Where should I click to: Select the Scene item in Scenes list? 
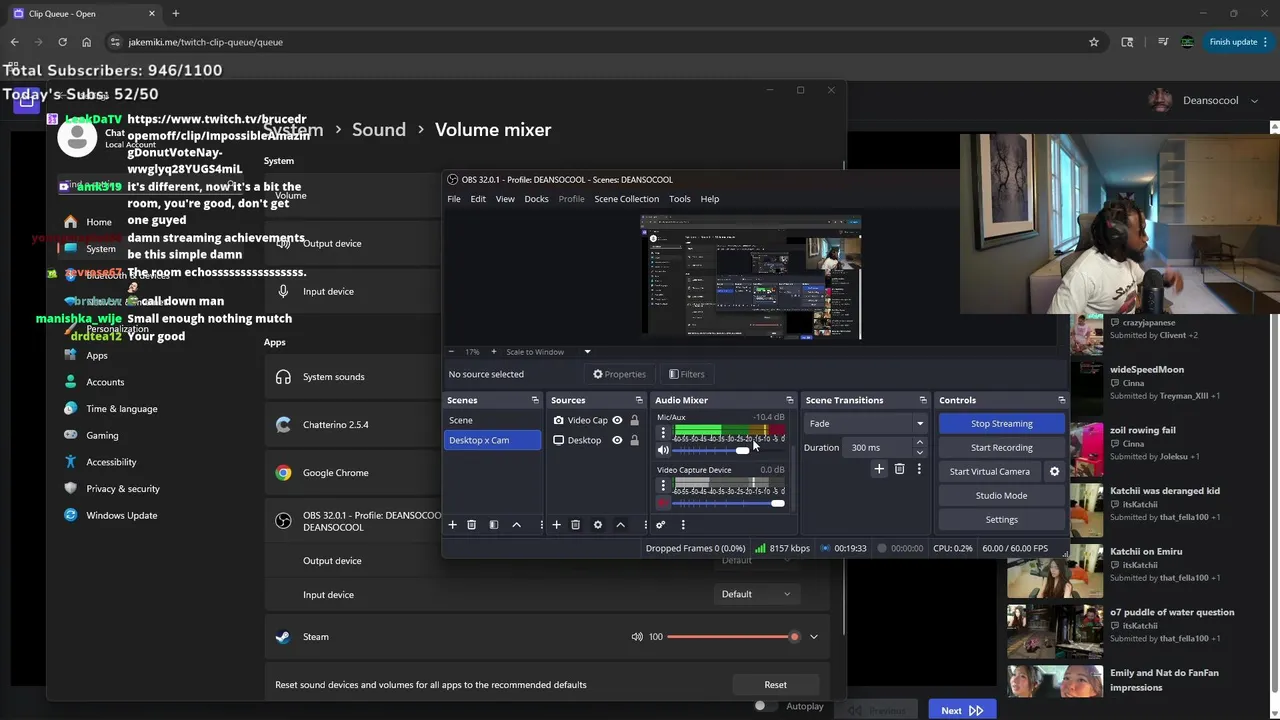coord(492,421)
